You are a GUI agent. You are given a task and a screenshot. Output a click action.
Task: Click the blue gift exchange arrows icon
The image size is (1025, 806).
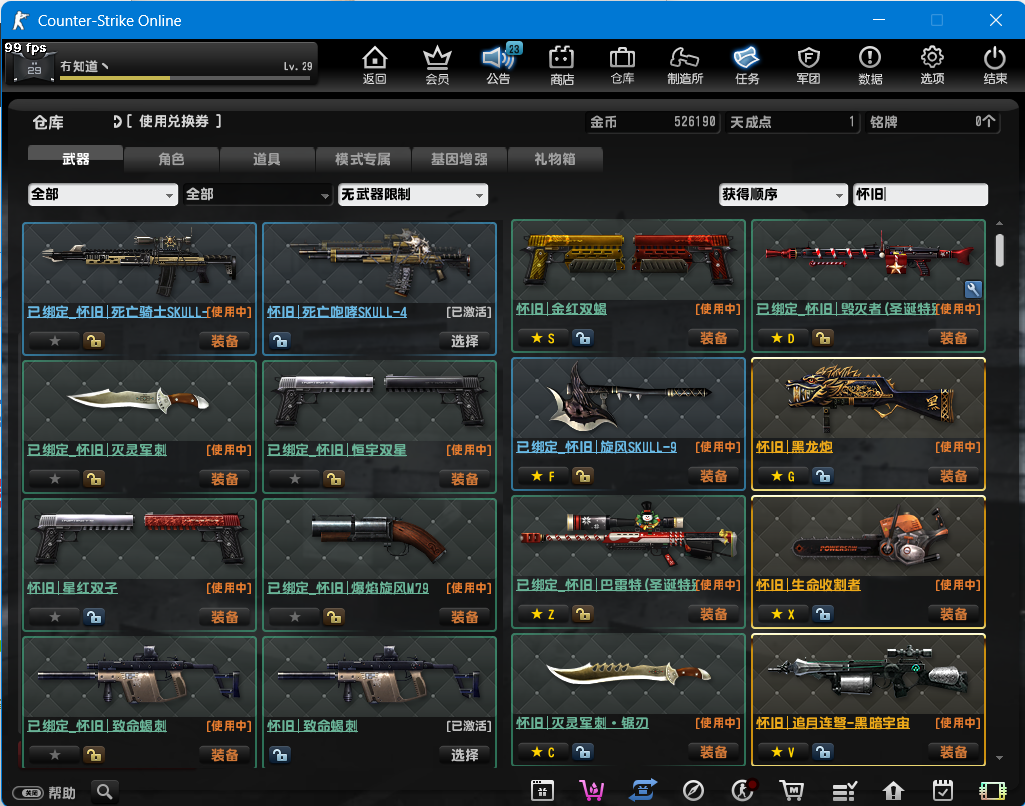coord(643,790)
